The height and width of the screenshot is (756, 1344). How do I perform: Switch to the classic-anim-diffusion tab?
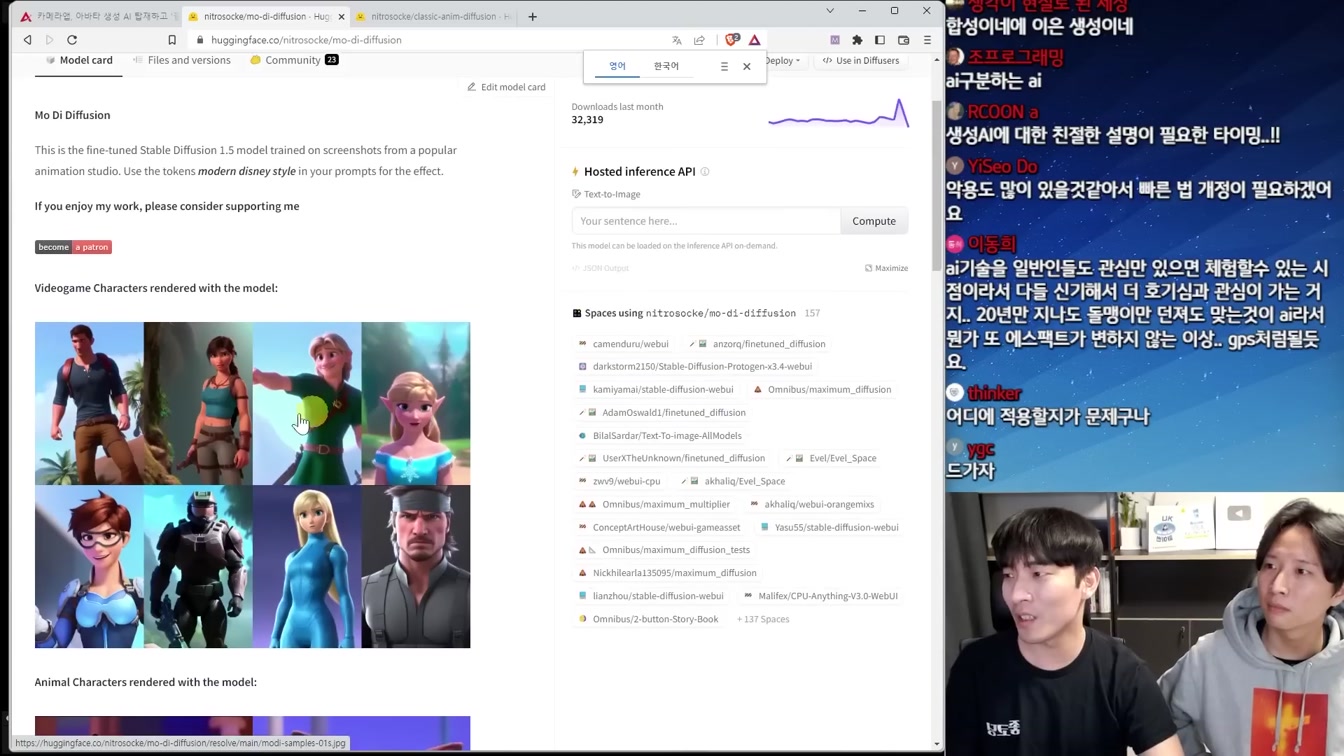(433, 16)
